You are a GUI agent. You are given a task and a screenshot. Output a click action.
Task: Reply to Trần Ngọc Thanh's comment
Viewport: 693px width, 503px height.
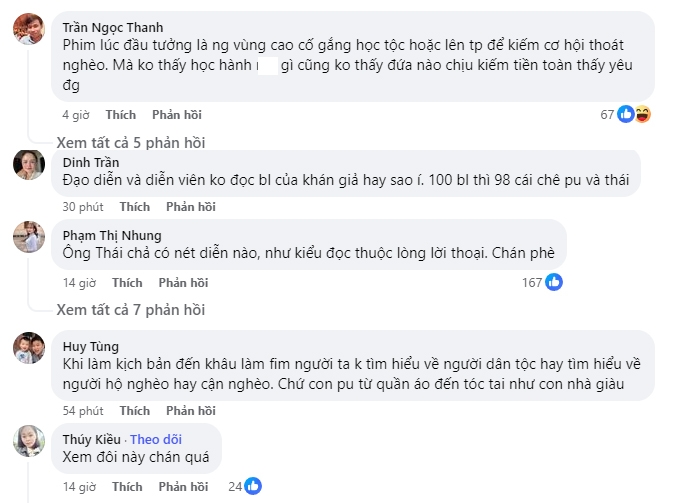(177, 115)
